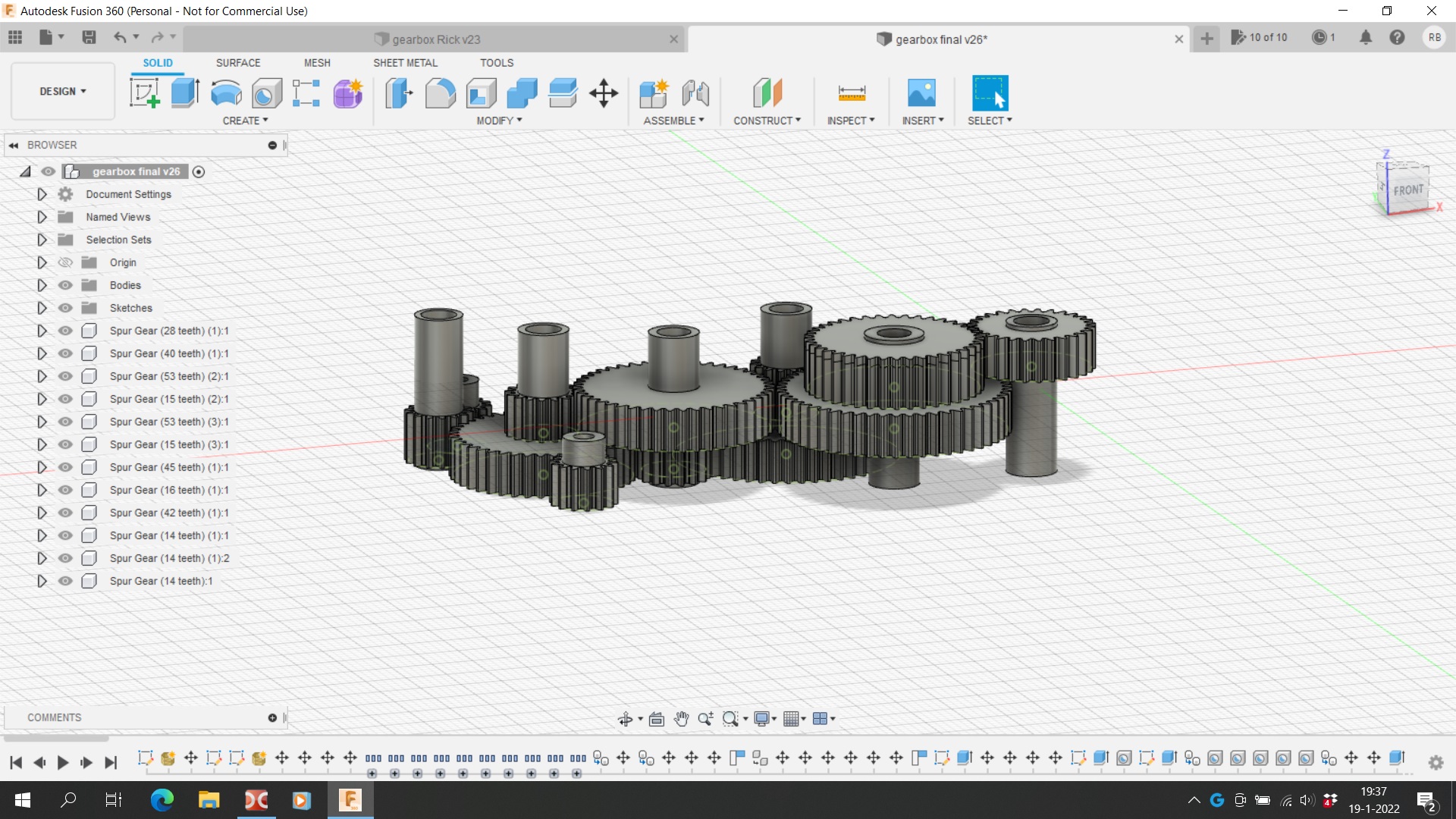Click the Measure tool icon
Image resolution: width=1456 pixels, height=819 pixels.
pos(852,93)
